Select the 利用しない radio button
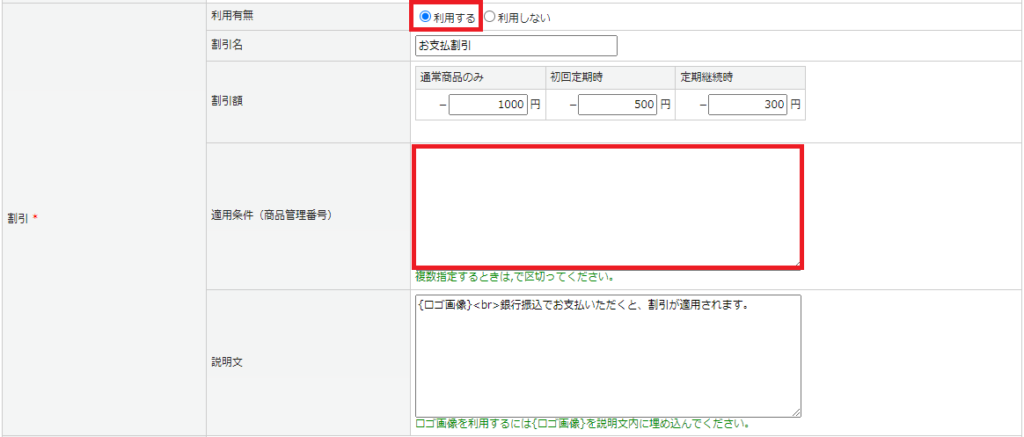This screenshot has height=437, width=1024. 489,18
